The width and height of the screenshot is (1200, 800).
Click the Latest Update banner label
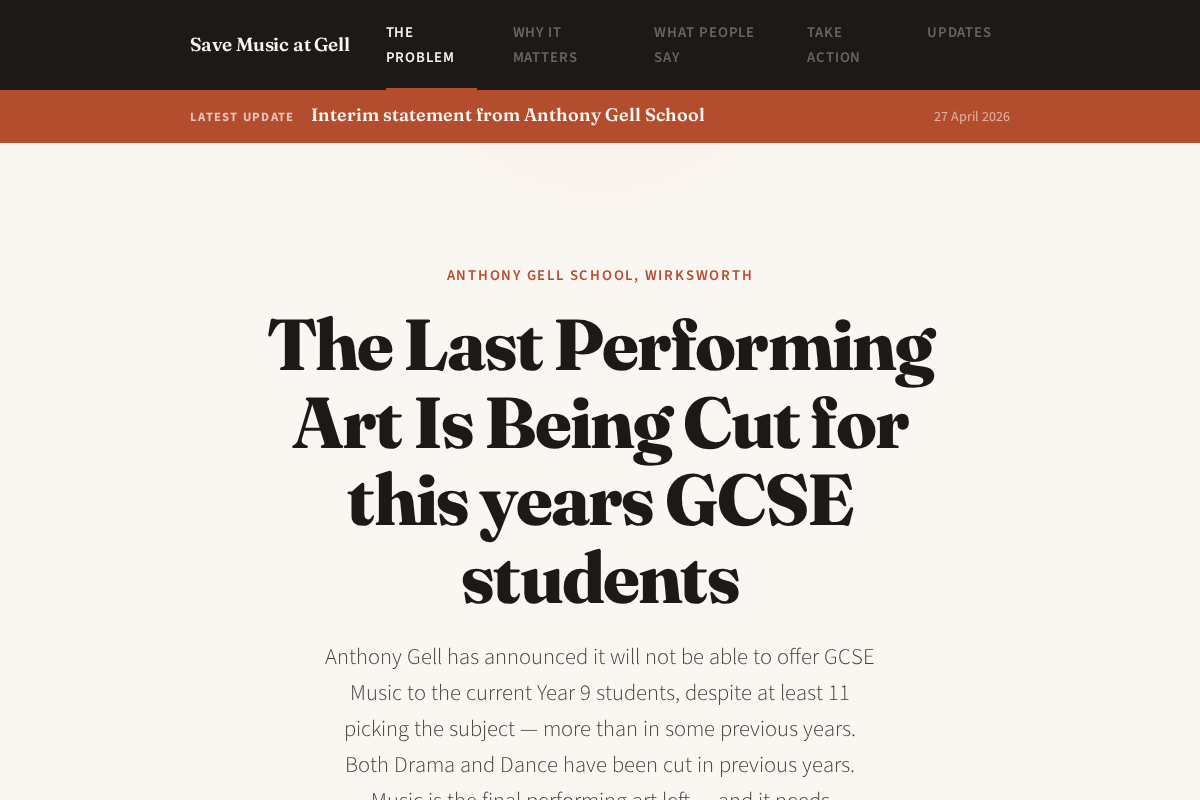click(242, 117)
